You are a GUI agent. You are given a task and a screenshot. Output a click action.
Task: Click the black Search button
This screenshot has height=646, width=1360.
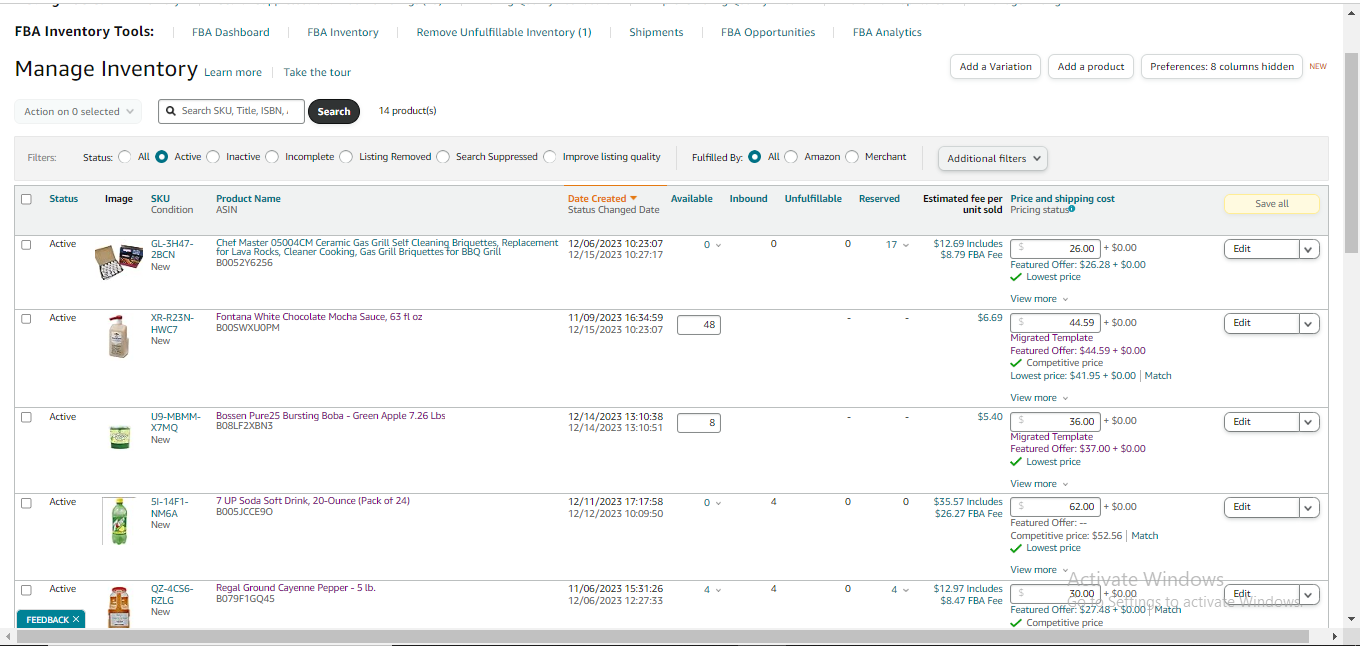click(x=334, y=111)
